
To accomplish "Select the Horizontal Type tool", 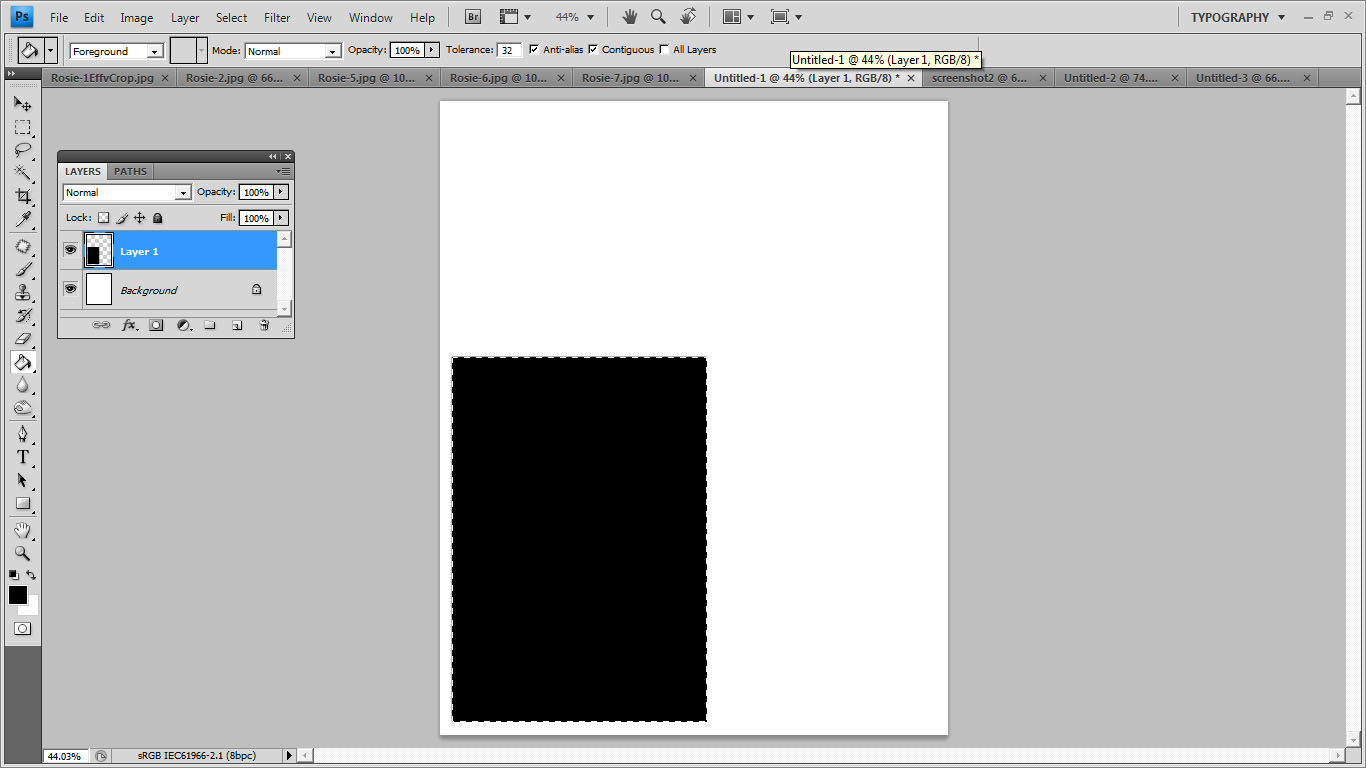I will pyautogui.click(x=22, y=457).
